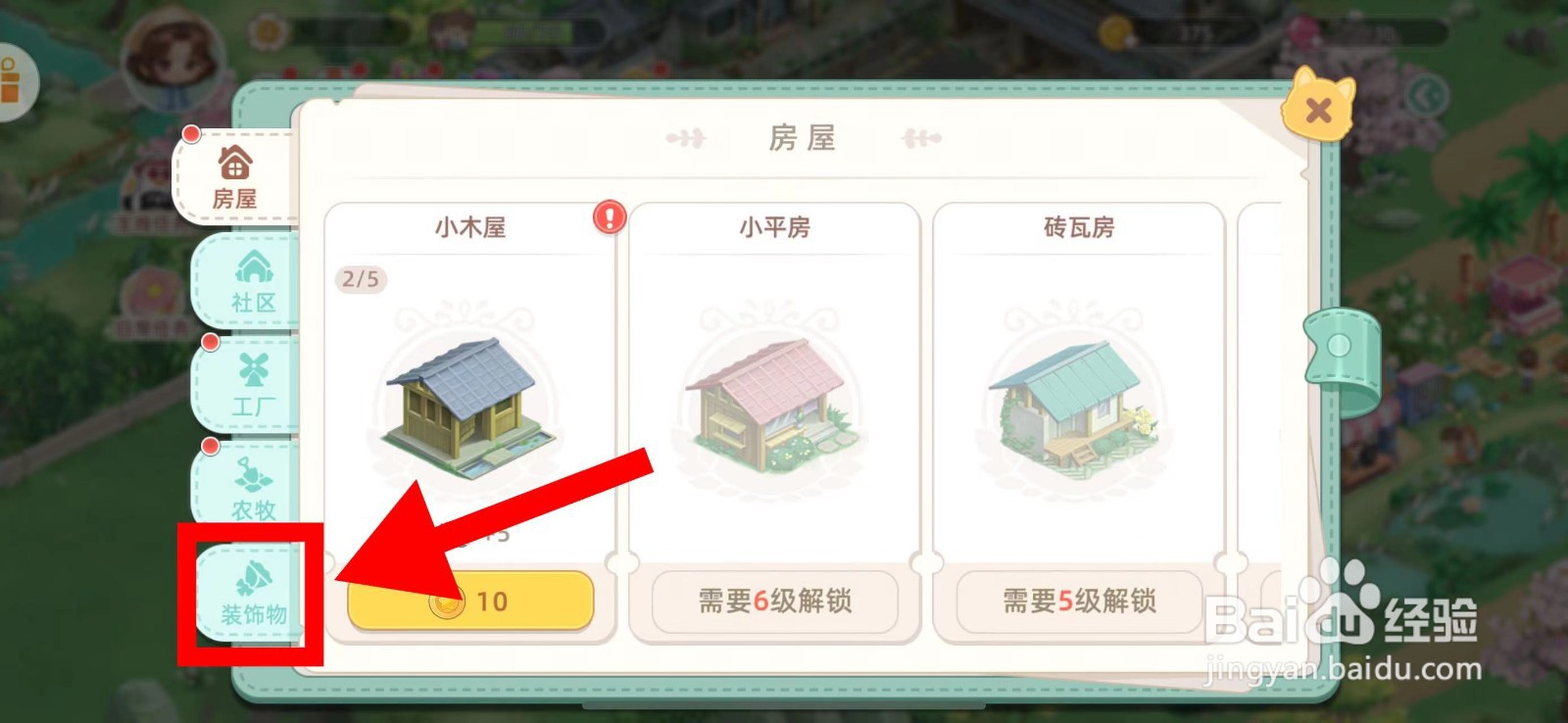The width and height of the screenshot is (1568, 723).
Task: Buy the 小木屋 for 10 coins
Action: pos(470,601)
